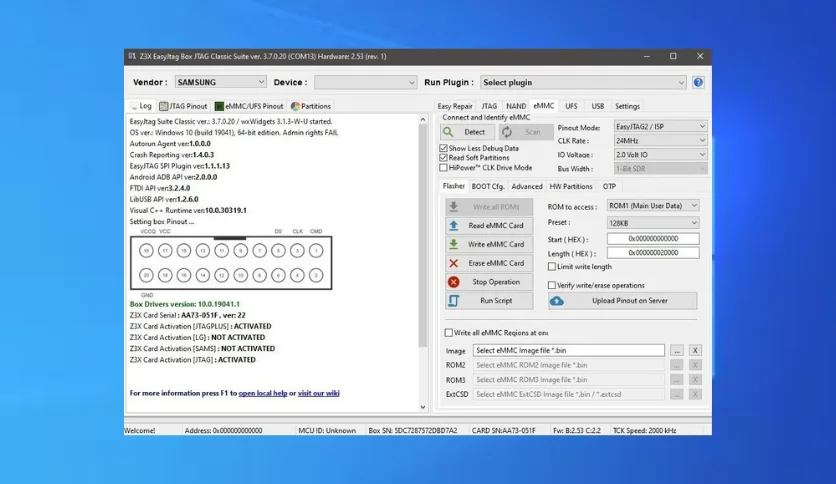Expand the Bus Width dropdown
Viewport: 836px width, 484px height.
660,168
